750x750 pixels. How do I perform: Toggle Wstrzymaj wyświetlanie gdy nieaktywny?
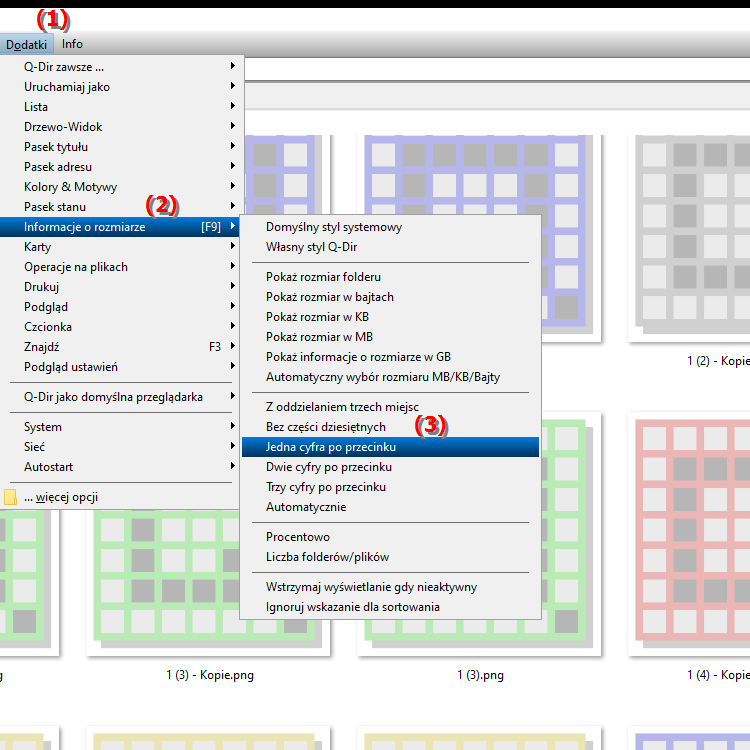(x=390, y=587)
